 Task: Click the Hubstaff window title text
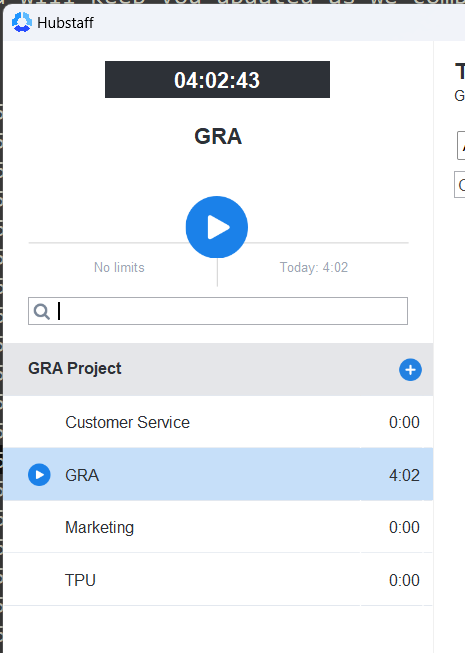65,22
